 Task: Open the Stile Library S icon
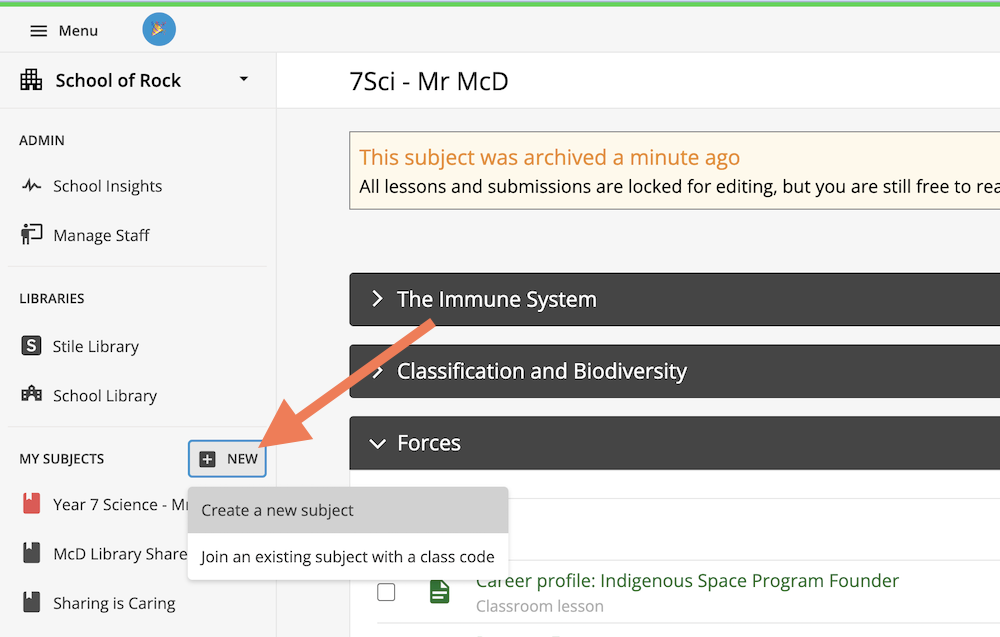31,346
